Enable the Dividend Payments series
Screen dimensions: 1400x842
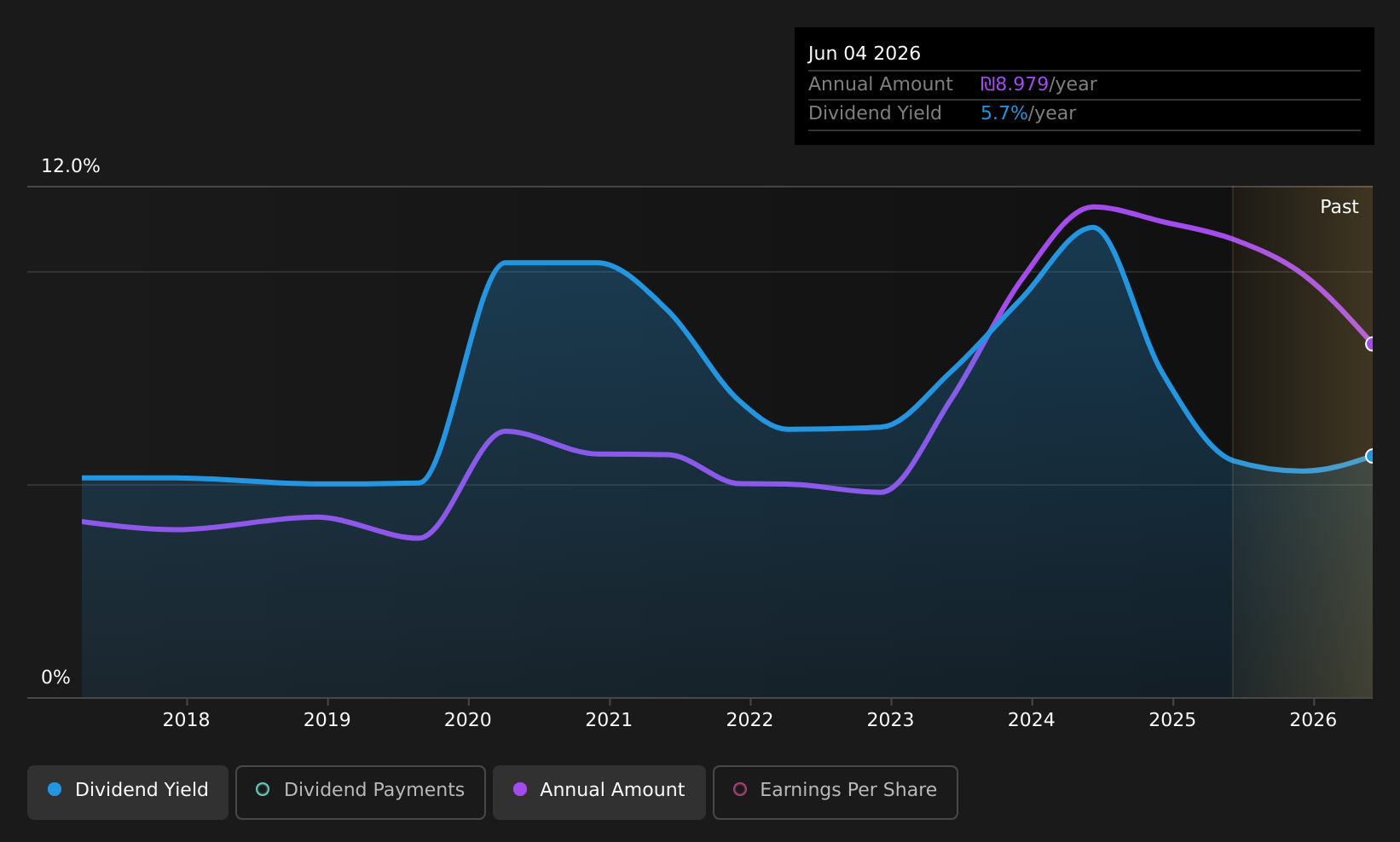tap(361, 792)
